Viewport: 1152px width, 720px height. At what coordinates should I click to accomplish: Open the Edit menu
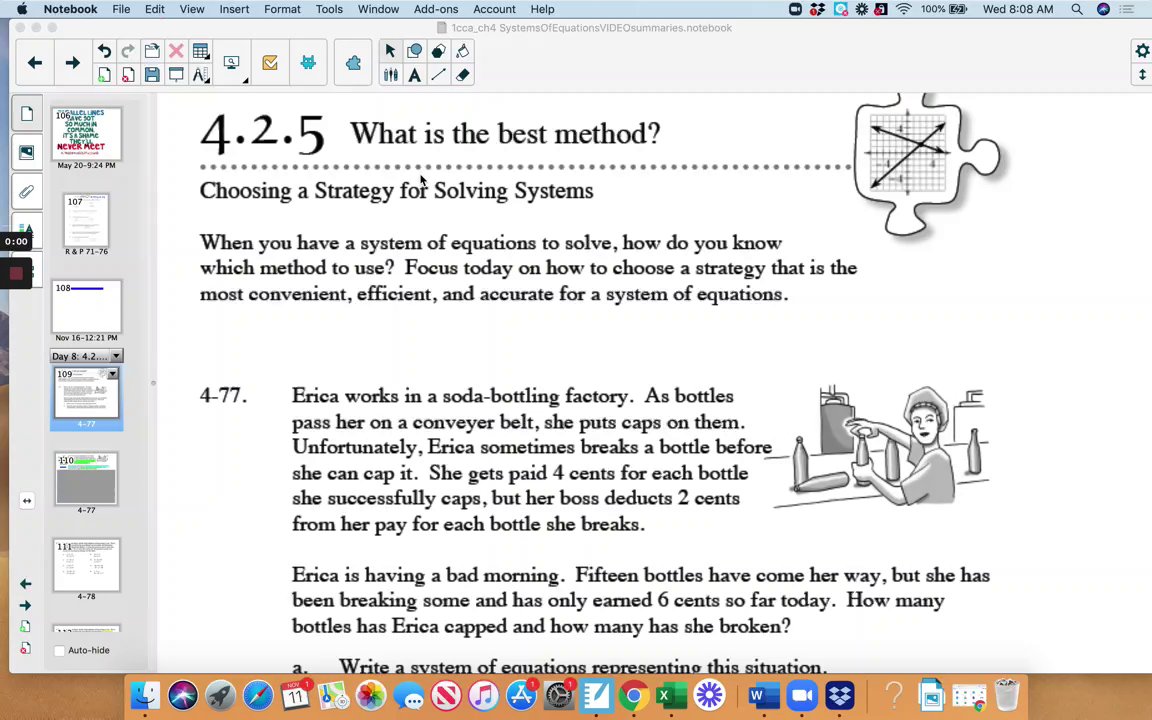(x=154, y=9)
